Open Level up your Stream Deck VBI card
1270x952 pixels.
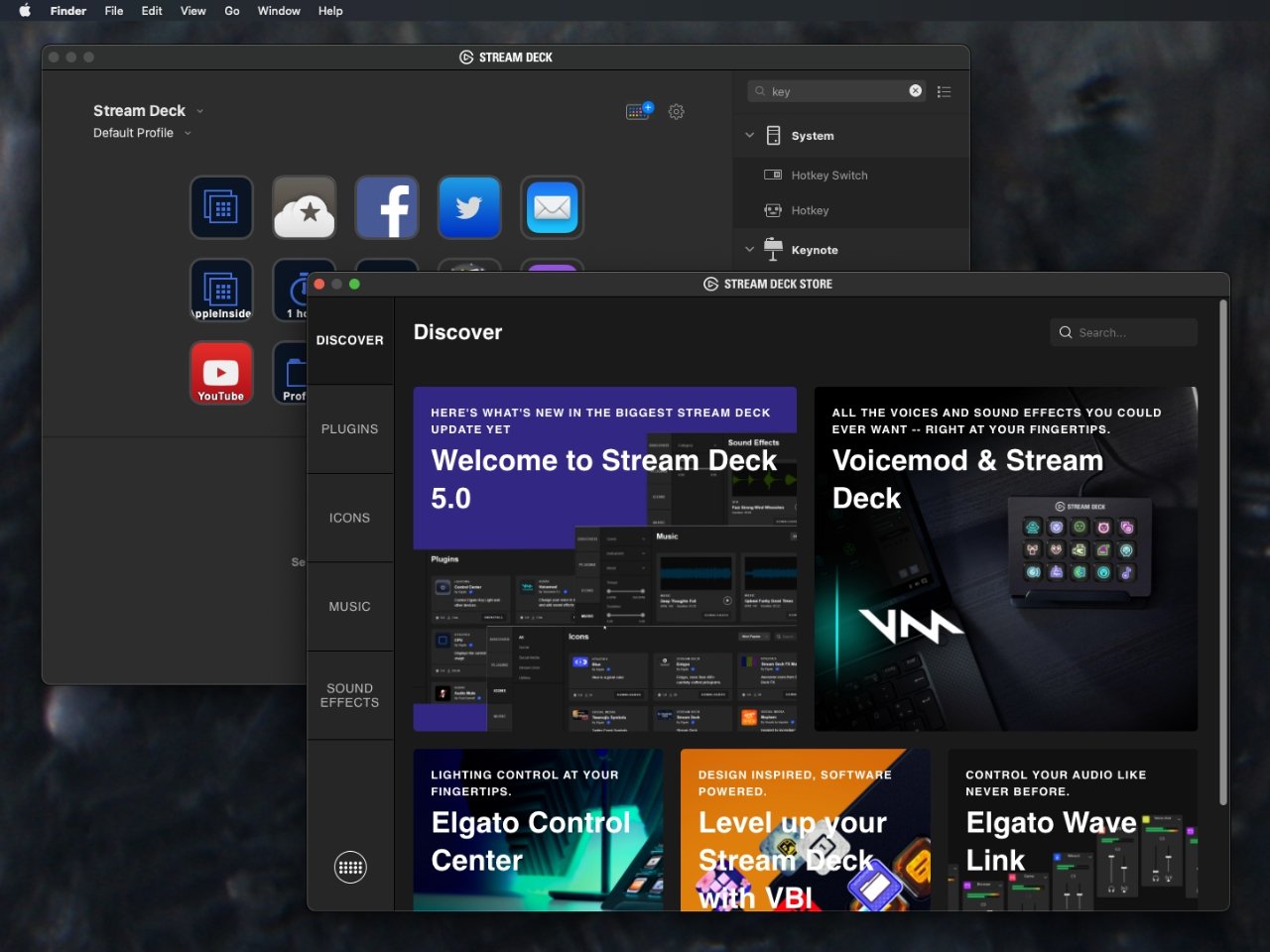806,830
